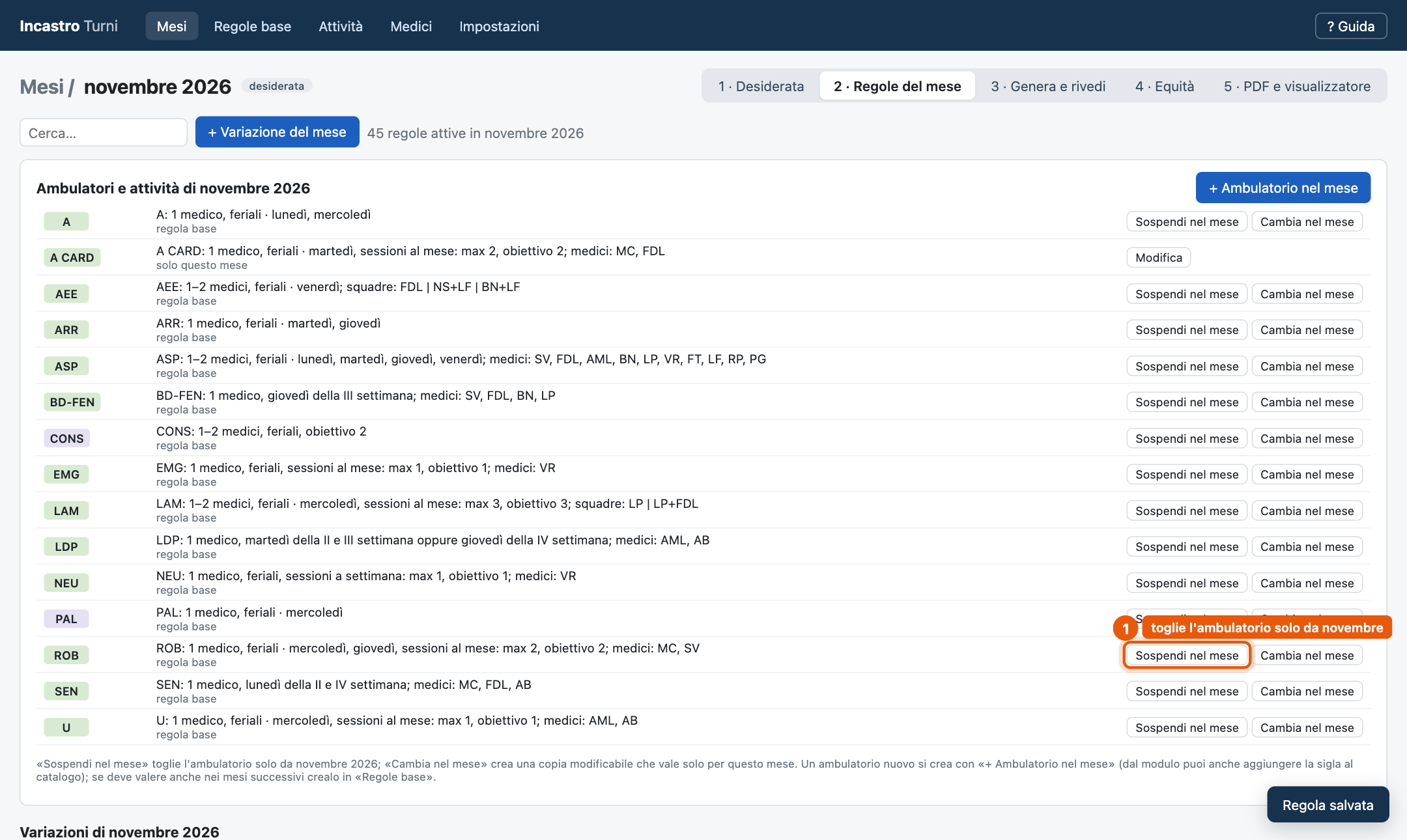Sospendi nel mese for NEU

coord(1187,583)
